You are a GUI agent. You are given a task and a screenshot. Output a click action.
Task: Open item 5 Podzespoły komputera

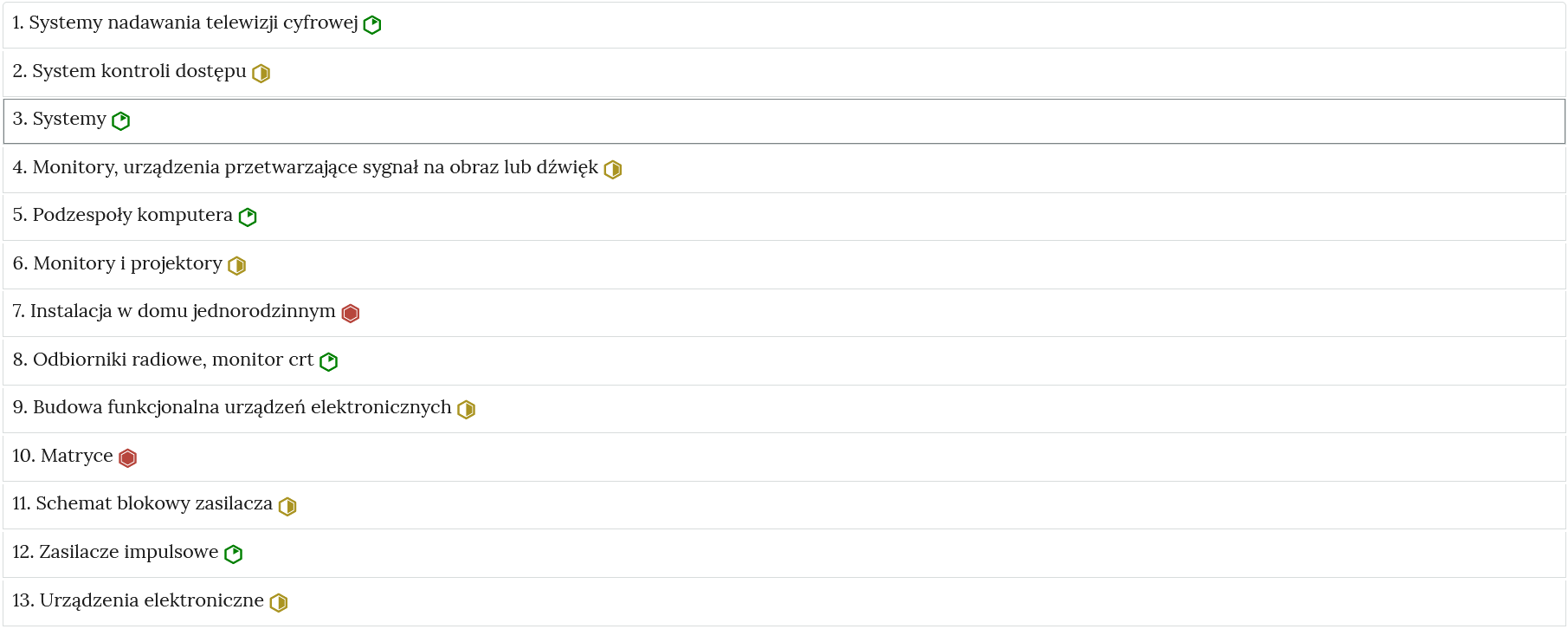pyautogui.click(x=784, y=217)
